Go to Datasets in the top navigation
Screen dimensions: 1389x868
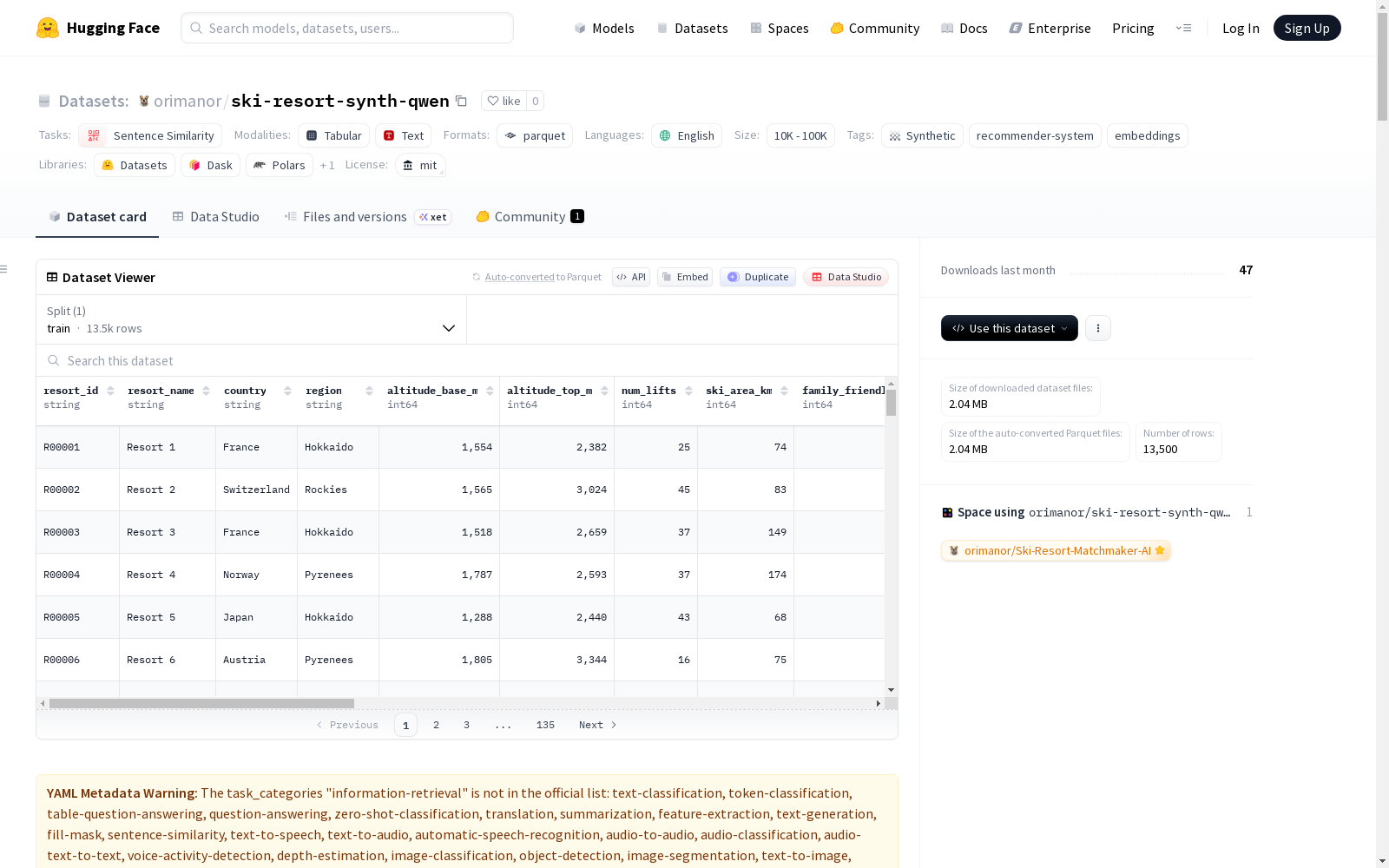(692, 28)
